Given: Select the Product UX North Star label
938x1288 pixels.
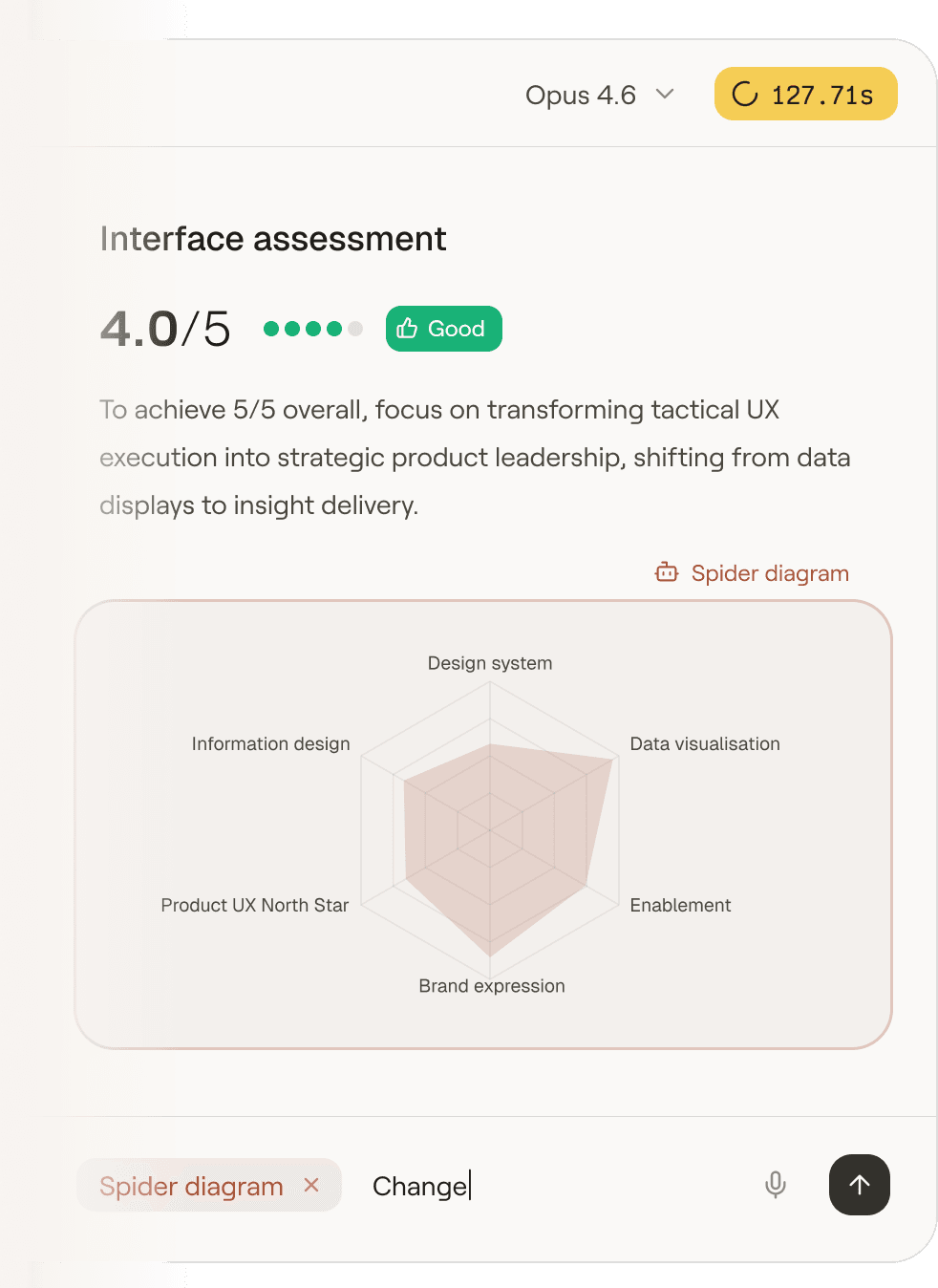Looking at the screenshot, I should tap(255, 905).
